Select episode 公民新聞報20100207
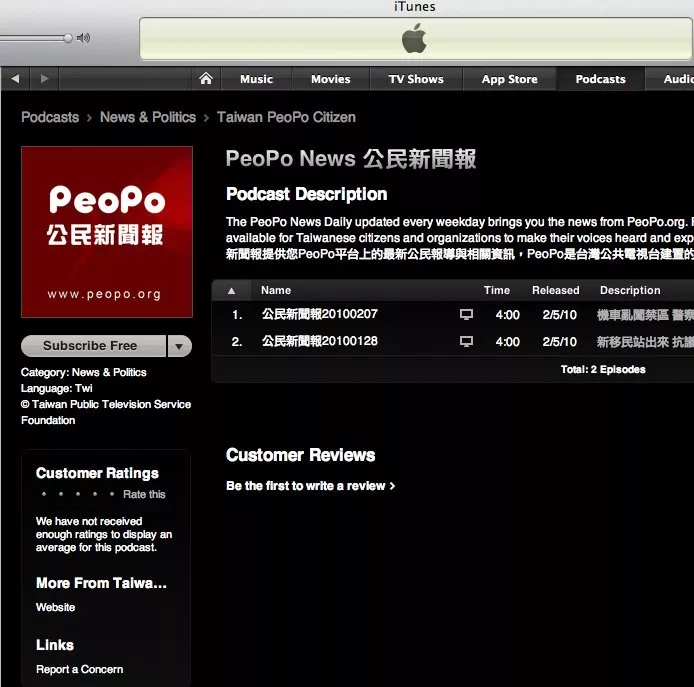The height and width of the screenshot is (687, 694). pyautogui.click(x=320, y=314)
